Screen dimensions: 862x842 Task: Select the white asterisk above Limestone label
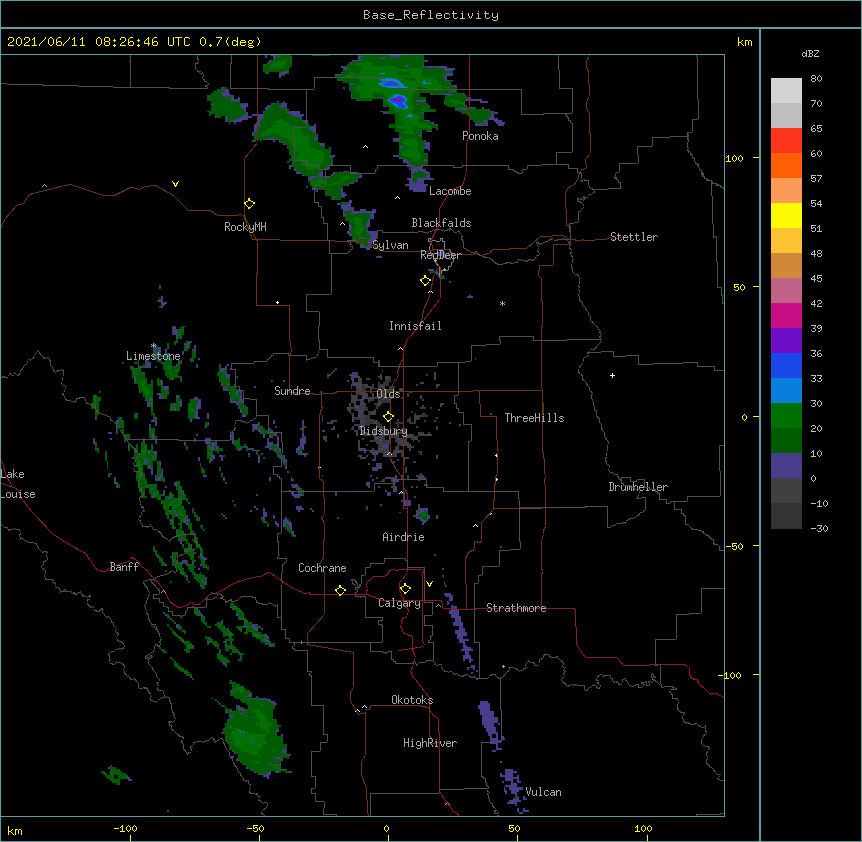154,346
